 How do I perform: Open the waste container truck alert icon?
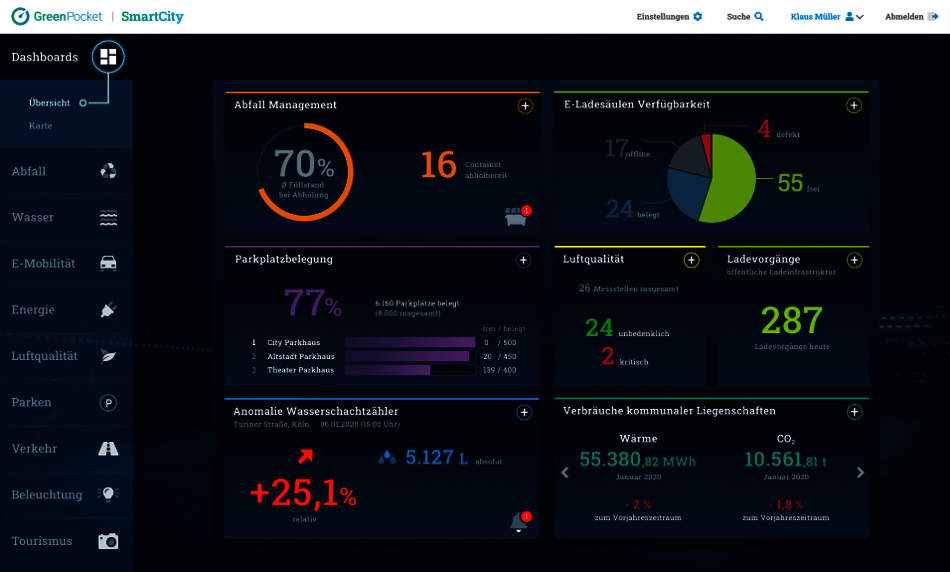(517, 216)
